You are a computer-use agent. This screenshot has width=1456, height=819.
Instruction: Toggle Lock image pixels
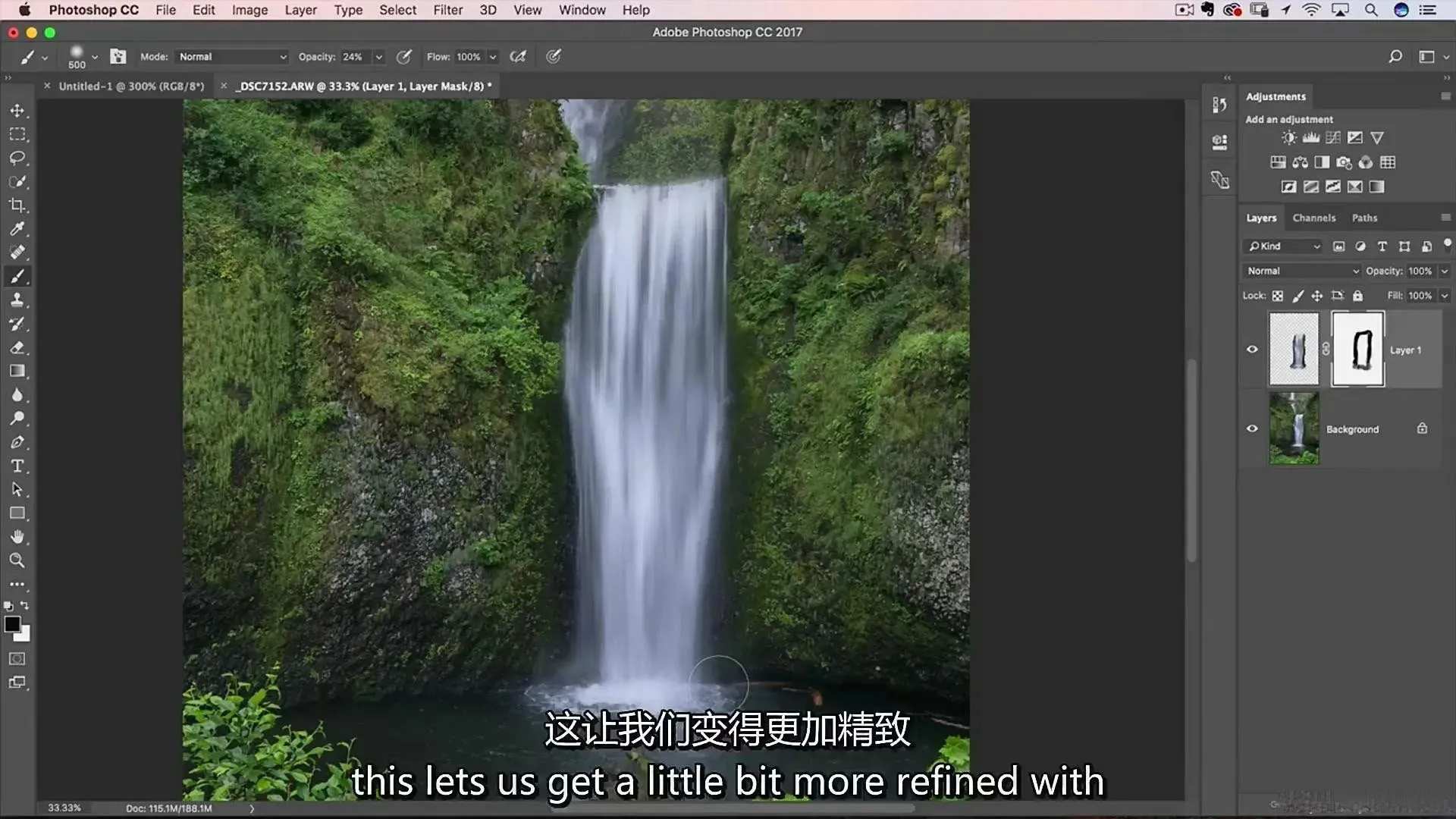click(x=1298, y=296)
